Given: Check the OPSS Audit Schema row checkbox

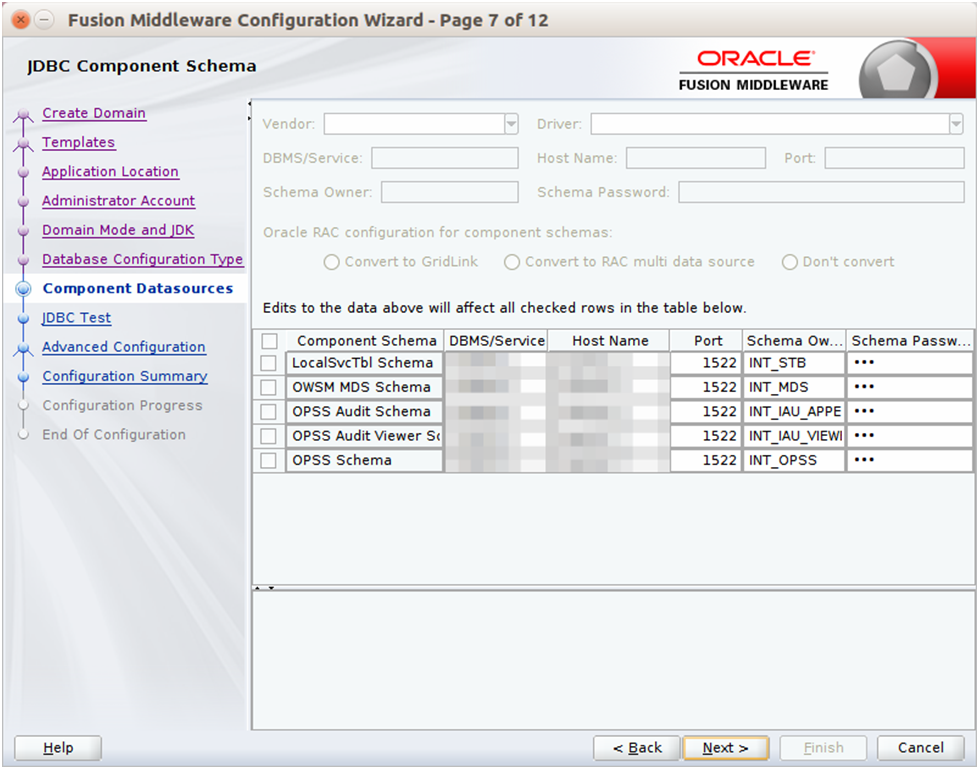Looking at the screenshot, I should [268, 412].
